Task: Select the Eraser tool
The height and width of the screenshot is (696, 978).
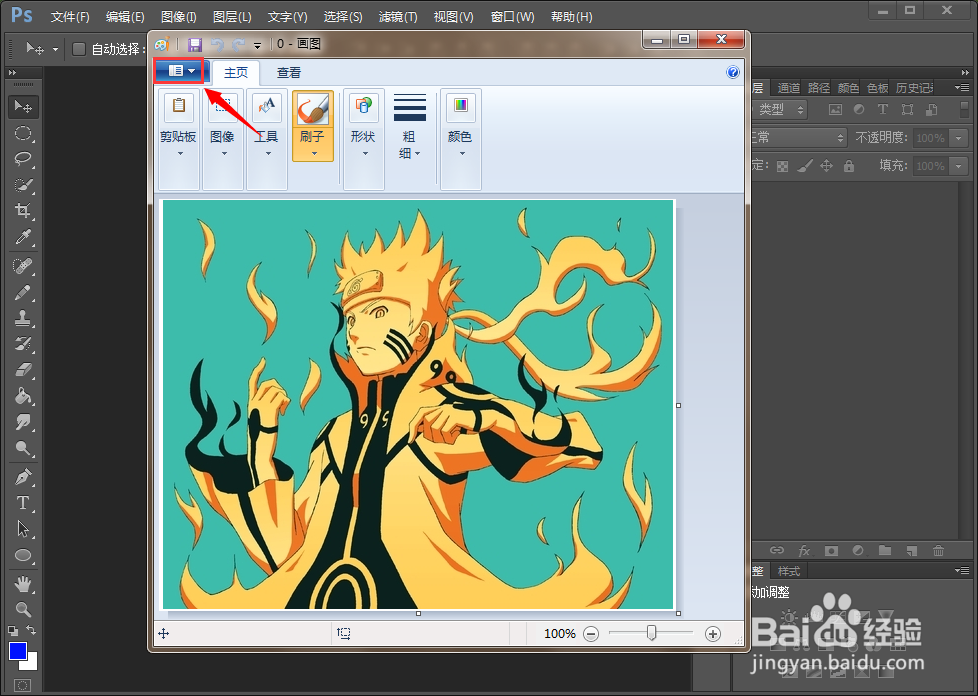Action: pyautogui.click(x=23, y=370)
